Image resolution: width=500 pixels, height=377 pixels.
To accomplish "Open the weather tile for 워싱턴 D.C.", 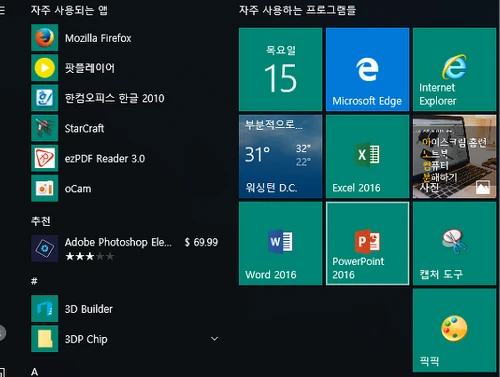I will [281, 156].
